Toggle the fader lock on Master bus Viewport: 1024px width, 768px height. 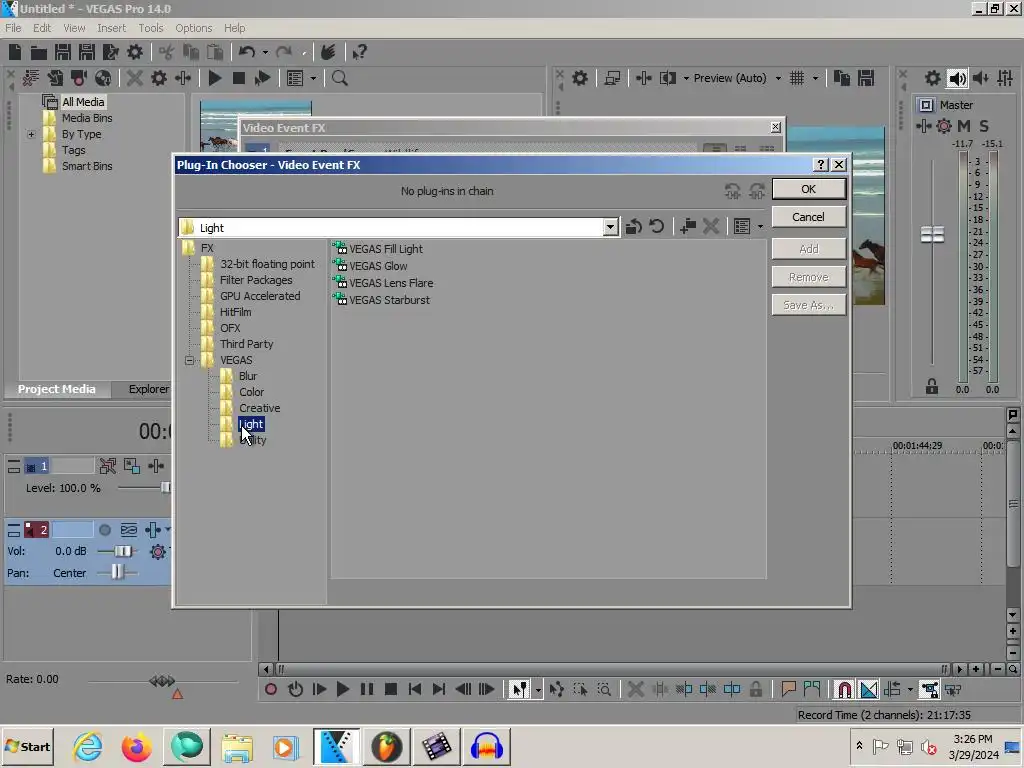pyautogui.click(x=932, y=387)
